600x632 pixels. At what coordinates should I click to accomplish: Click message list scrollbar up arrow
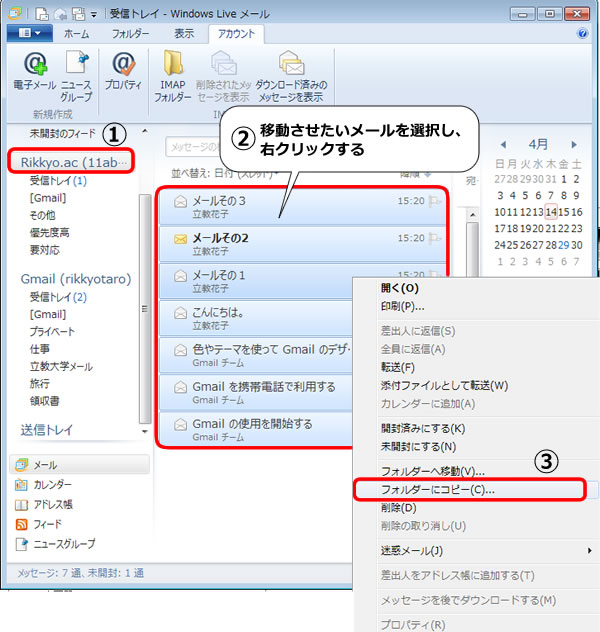coord(472,215)
